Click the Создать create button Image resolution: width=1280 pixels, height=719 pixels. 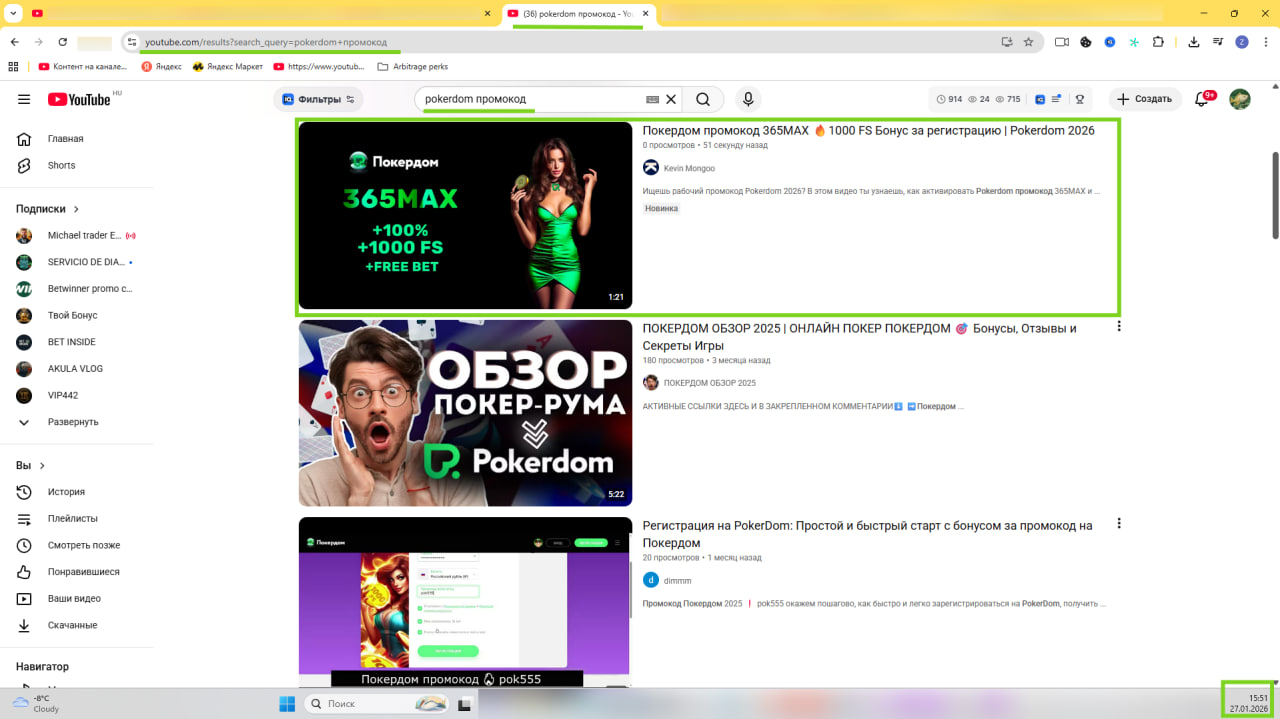point(1145,99)
